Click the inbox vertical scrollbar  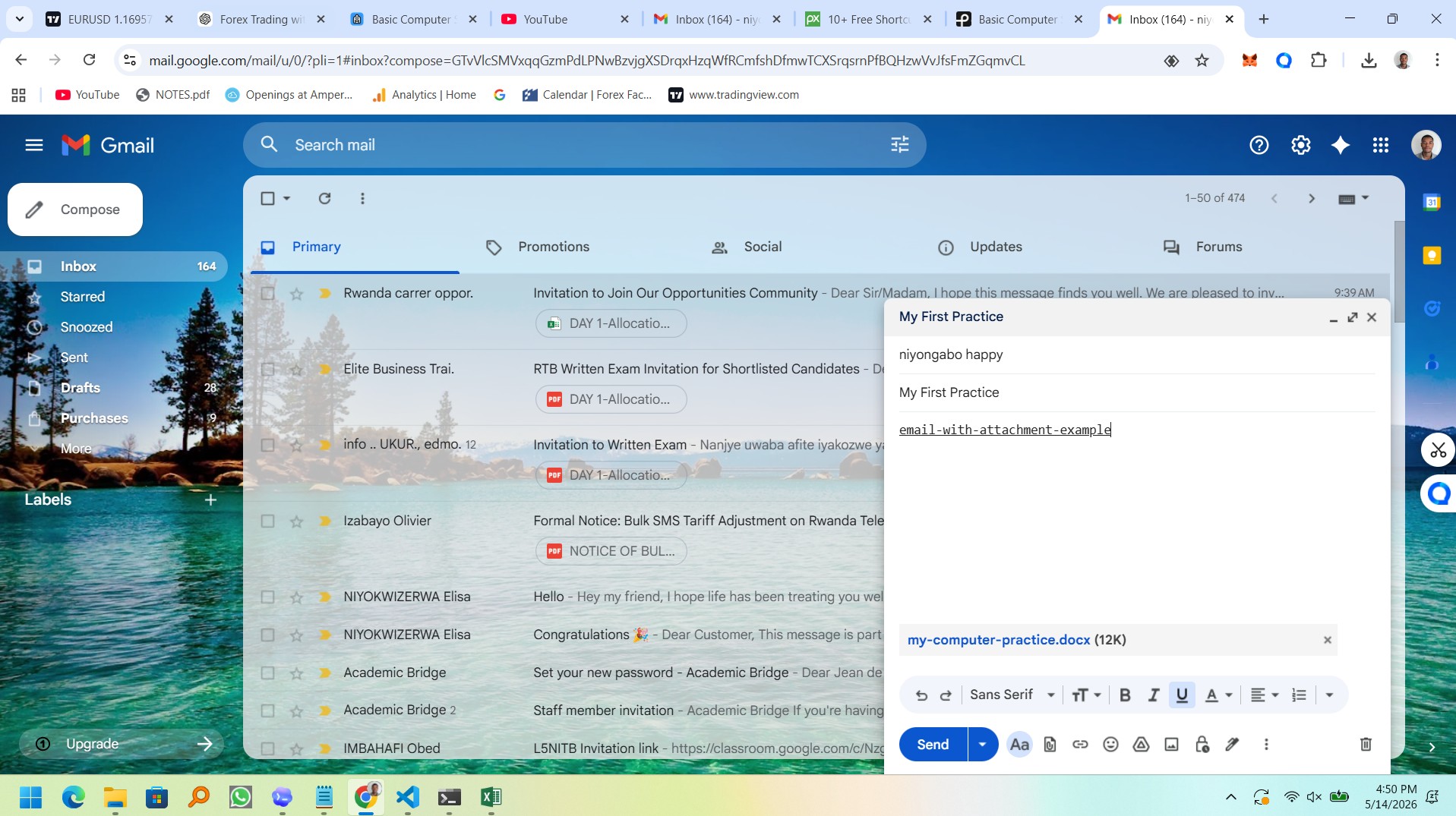click(1398, 270)
